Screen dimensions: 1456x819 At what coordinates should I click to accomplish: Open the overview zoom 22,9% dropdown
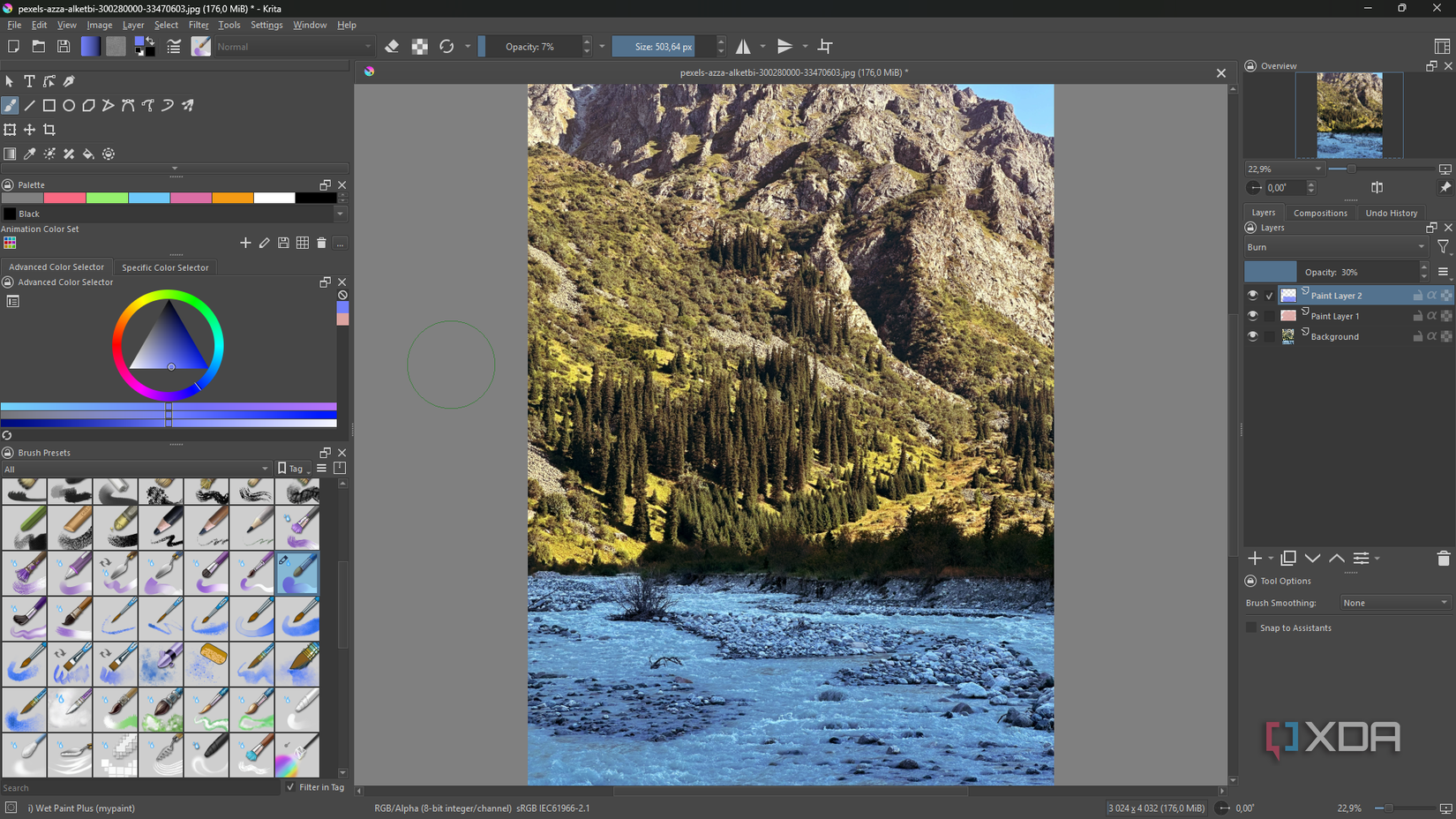coord(1284,169)
